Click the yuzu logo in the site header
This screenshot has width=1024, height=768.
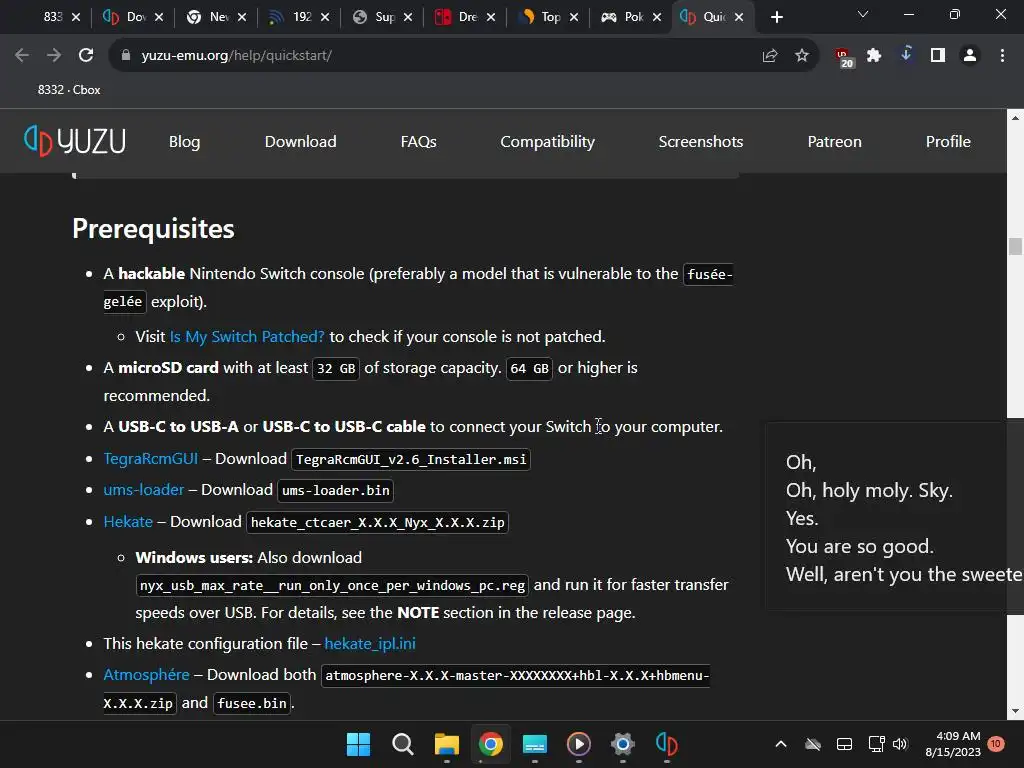click(75, 141)
